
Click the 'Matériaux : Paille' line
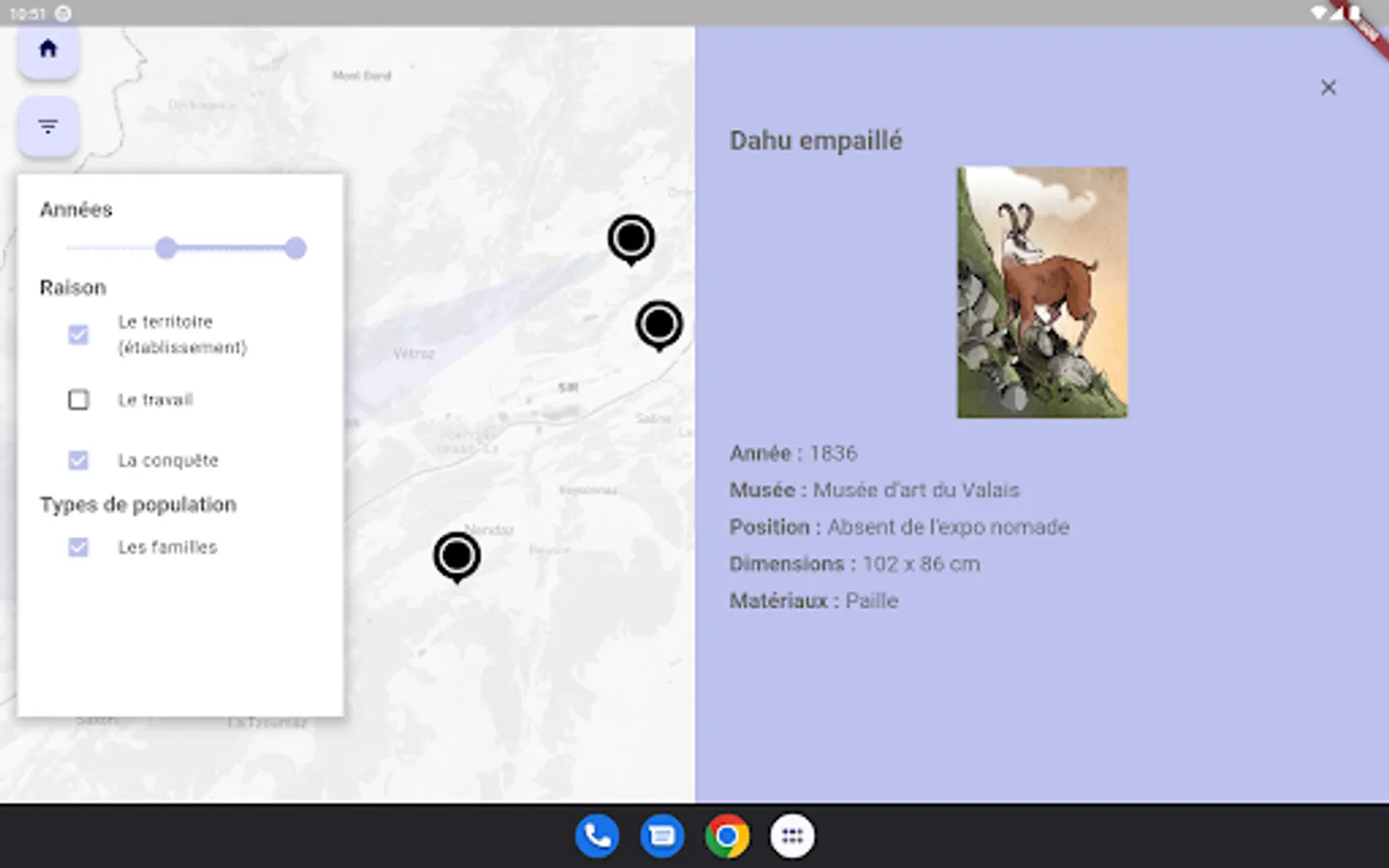(814, 601)
